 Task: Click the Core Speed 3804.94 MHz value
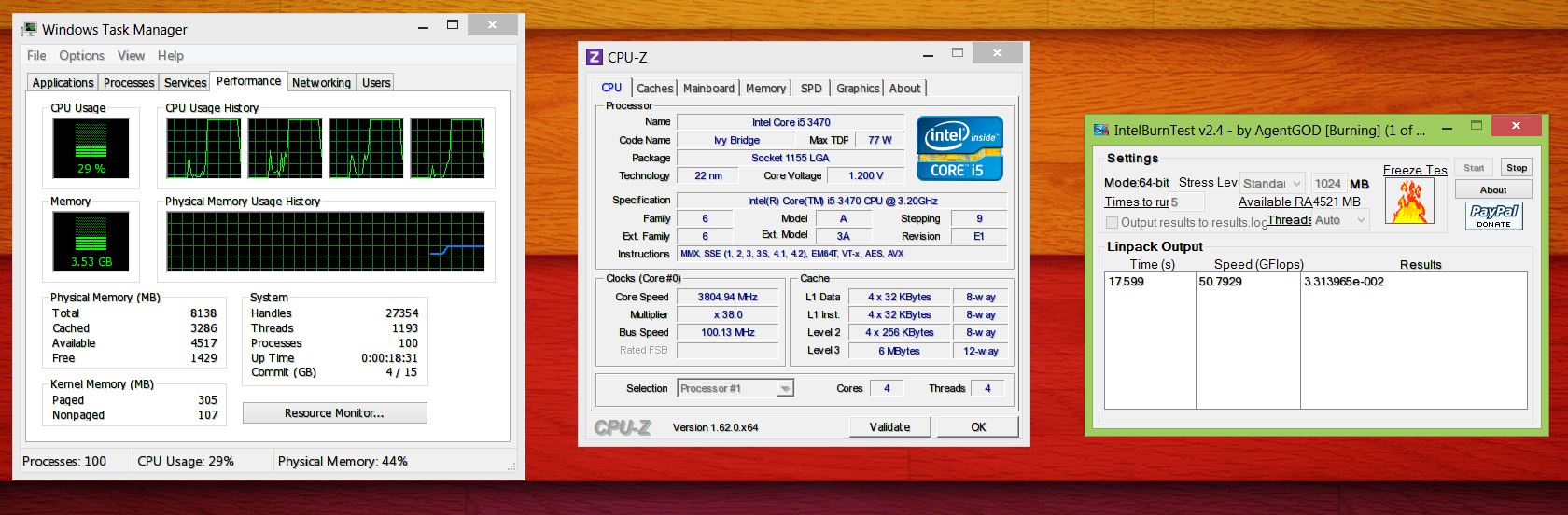(x=728, y=297)
